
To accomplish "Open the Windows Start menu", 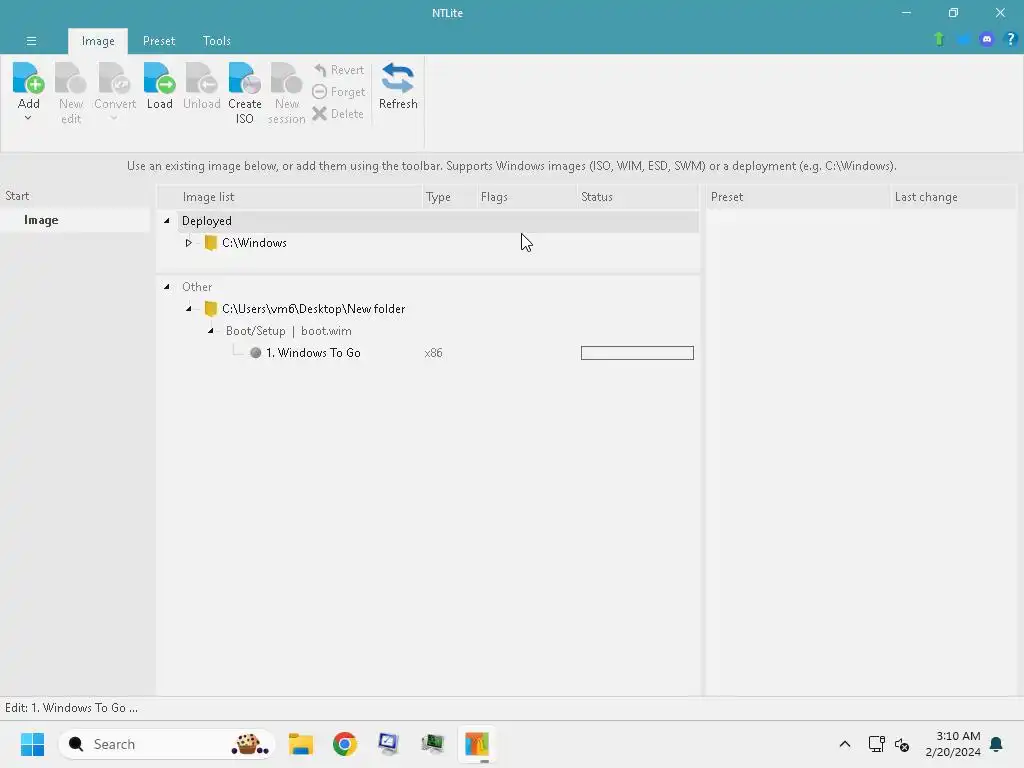I will 32,744.
